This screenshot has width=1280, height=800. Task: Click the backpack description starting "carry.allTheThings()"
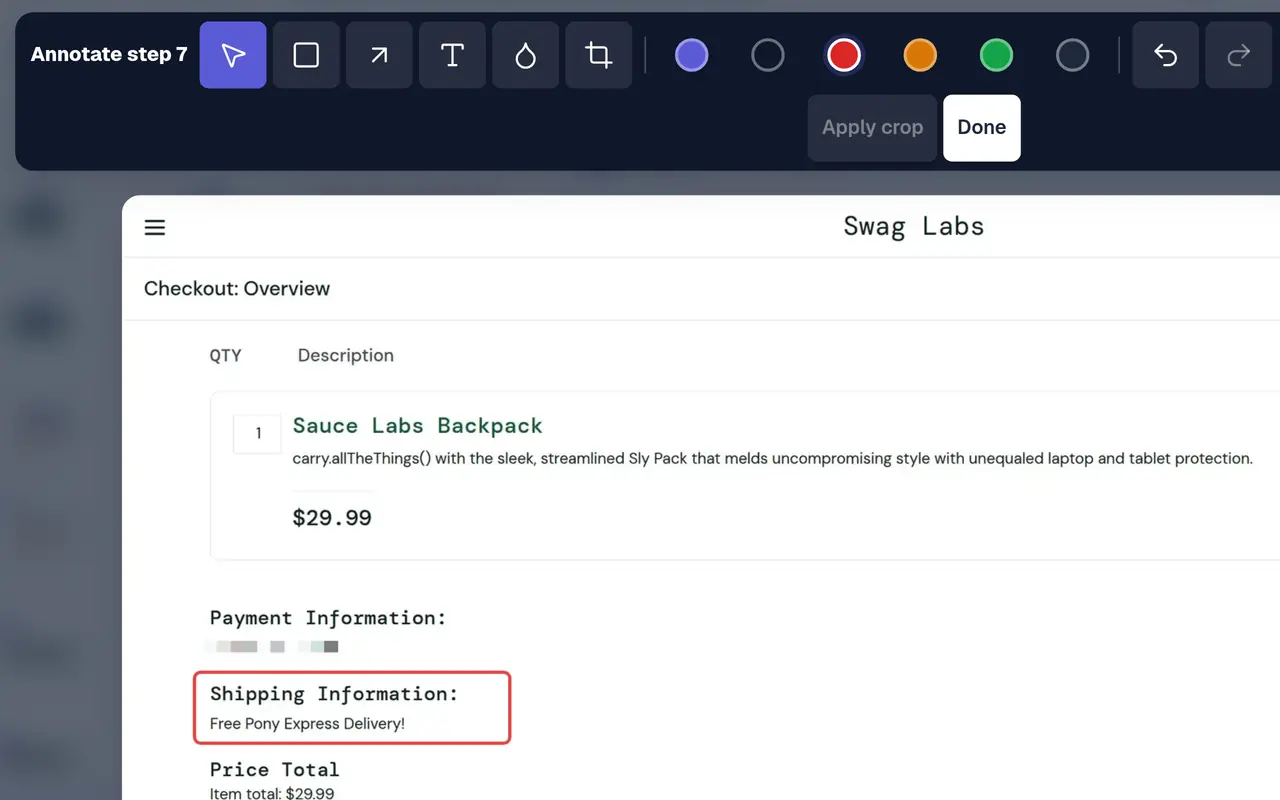coord(772,459)
